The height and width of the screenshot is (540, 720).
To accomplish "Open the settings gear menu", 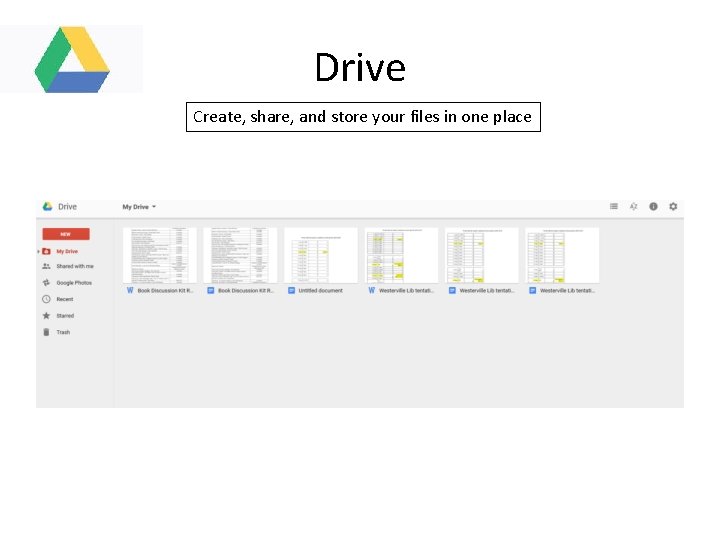I will 673,207.
